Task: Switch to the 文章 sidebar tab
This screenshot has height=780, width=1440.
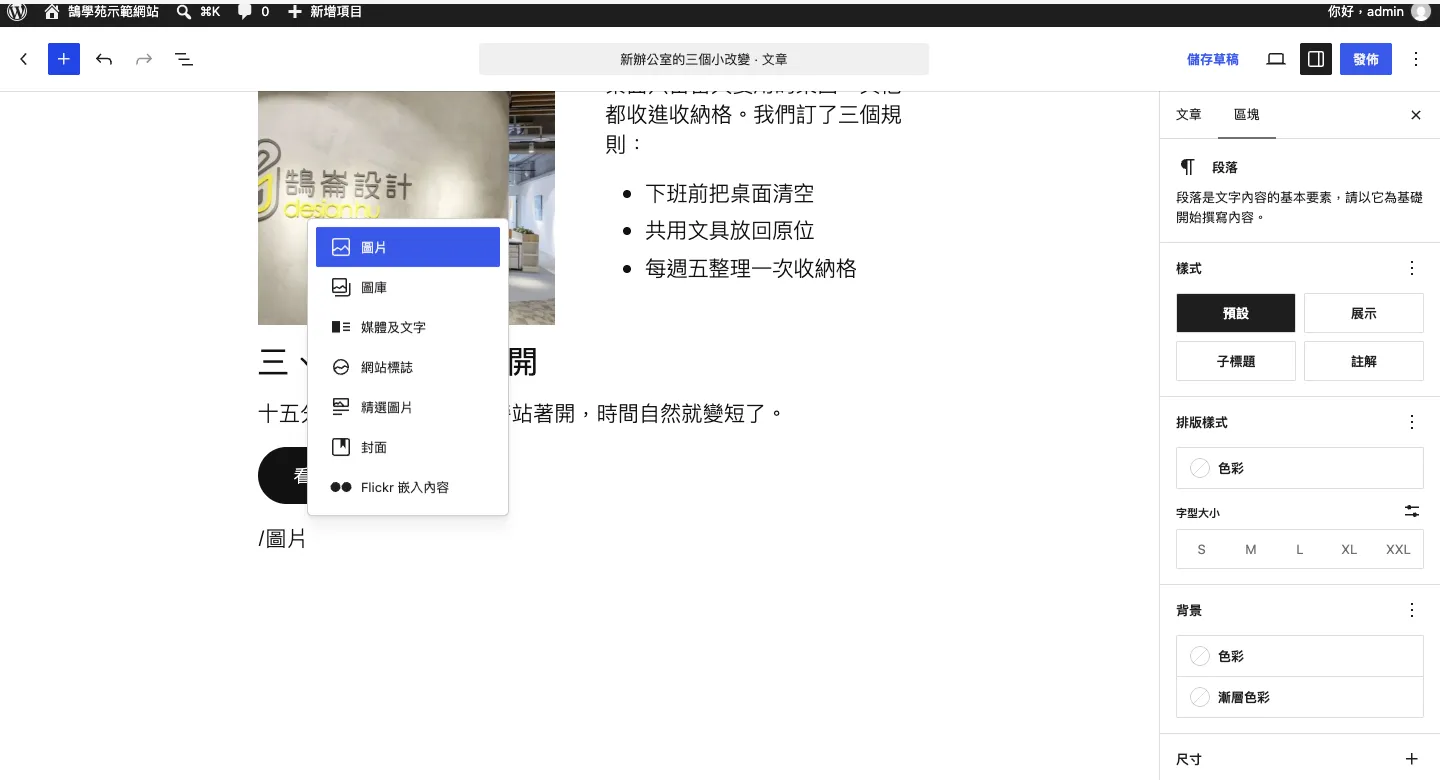Action: point(1189,115)
